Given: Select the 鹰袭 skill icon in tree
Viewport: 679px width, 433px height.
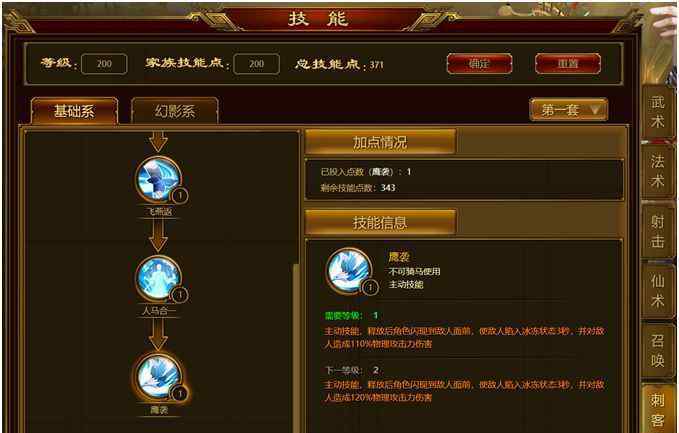Looking at the screenshot, I should click(158, 377).
